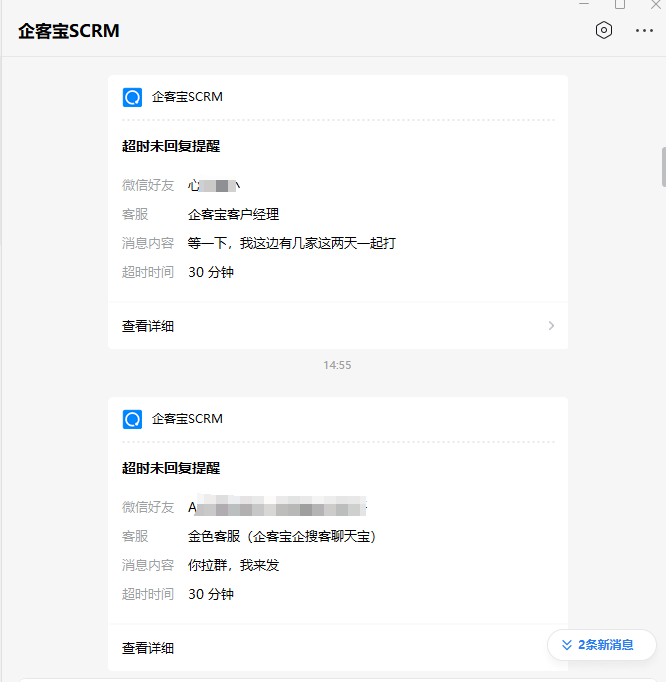Click 金色客服（企客宝企搜客聊天宝） service name
This screenshot has width=666, height=682.
tap(282, 536)
